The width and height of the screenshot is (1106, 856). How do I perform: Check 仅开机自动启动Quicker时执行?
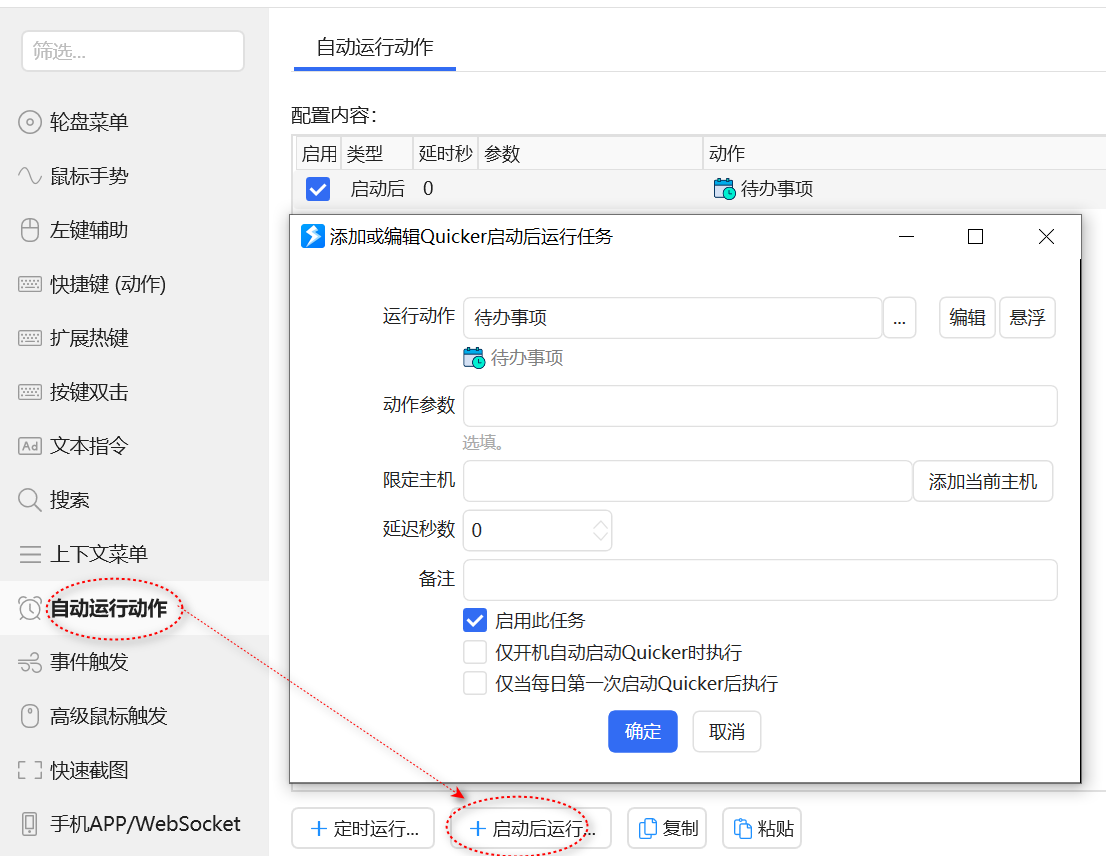tap(475, 652)
